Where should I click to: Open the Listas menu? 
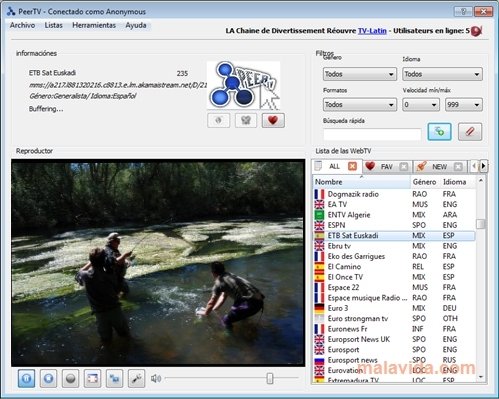[x=54, y=25]
